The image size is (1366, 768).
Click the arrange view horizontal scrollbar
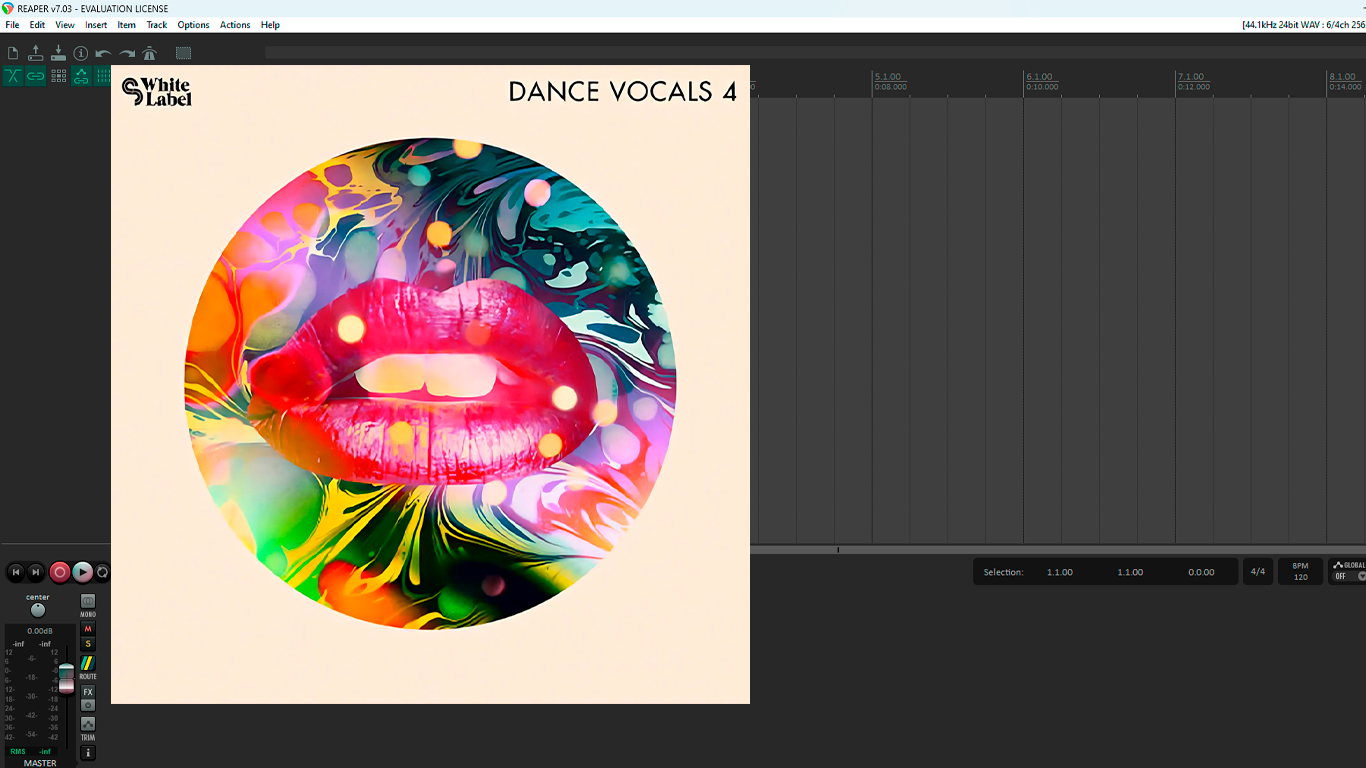coord(1058,550)
